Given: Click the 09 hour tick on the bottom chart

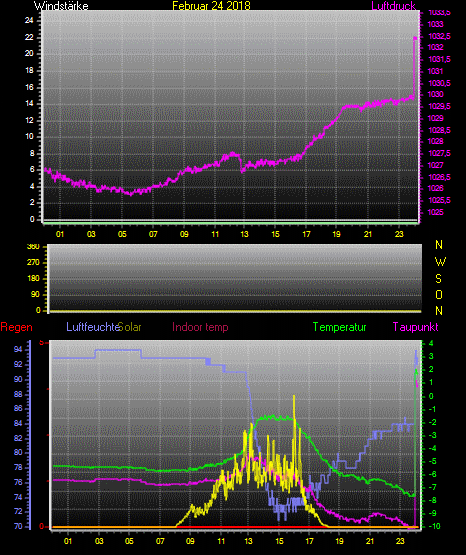Looking at the screenshot, I should click(190, 541).
